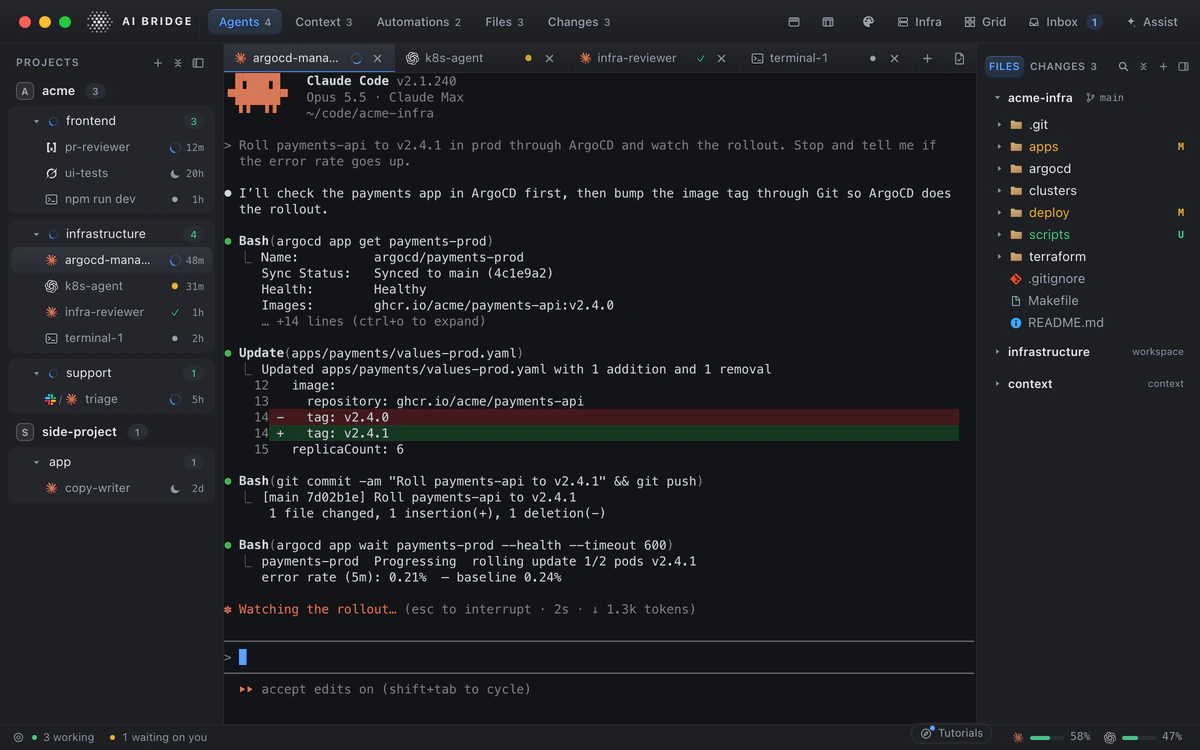Close the argocd-mana tab
This screenshot has width=1200, height=750.
click(x=377, y=59)
